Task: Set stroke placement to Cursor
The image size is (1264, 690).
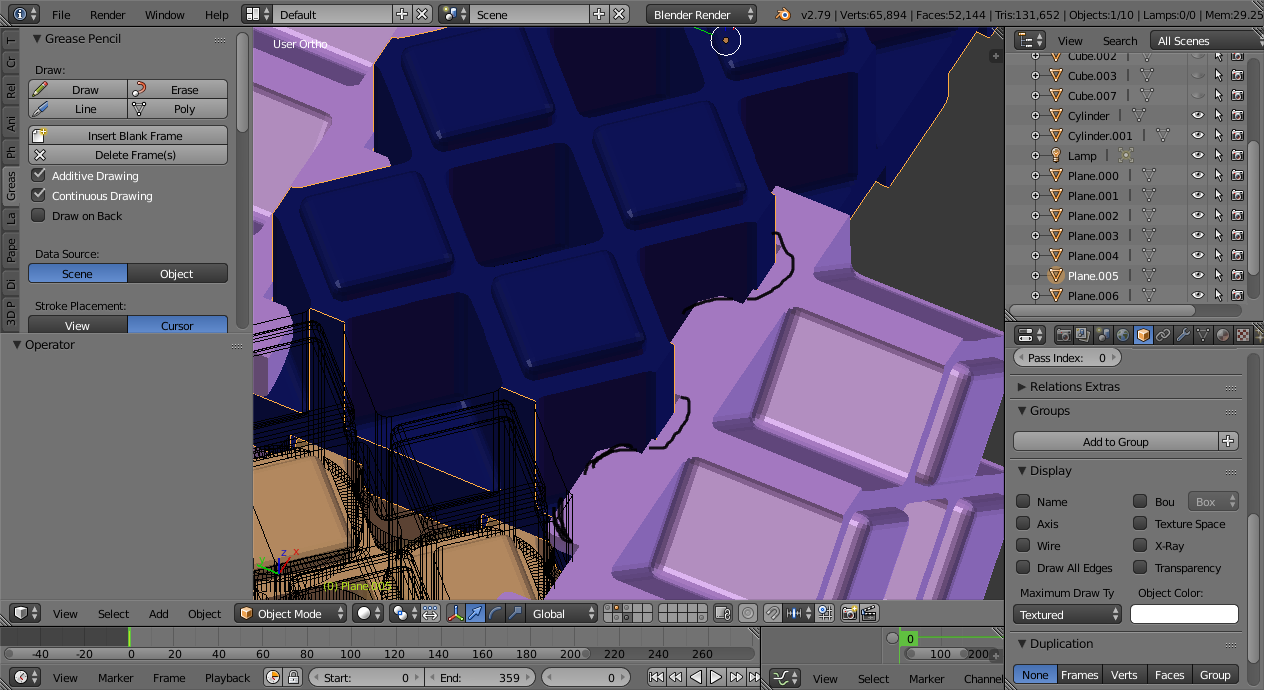Action: (x=178, y=325)
